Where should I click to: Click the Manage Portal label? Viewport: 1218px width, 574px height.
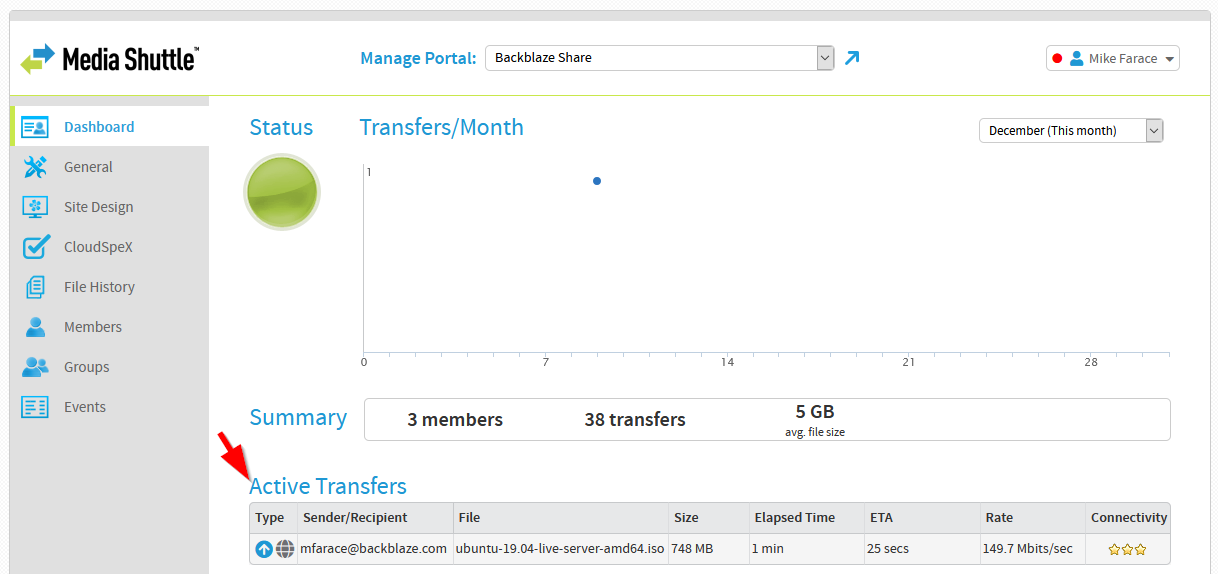tap(418, 58)
